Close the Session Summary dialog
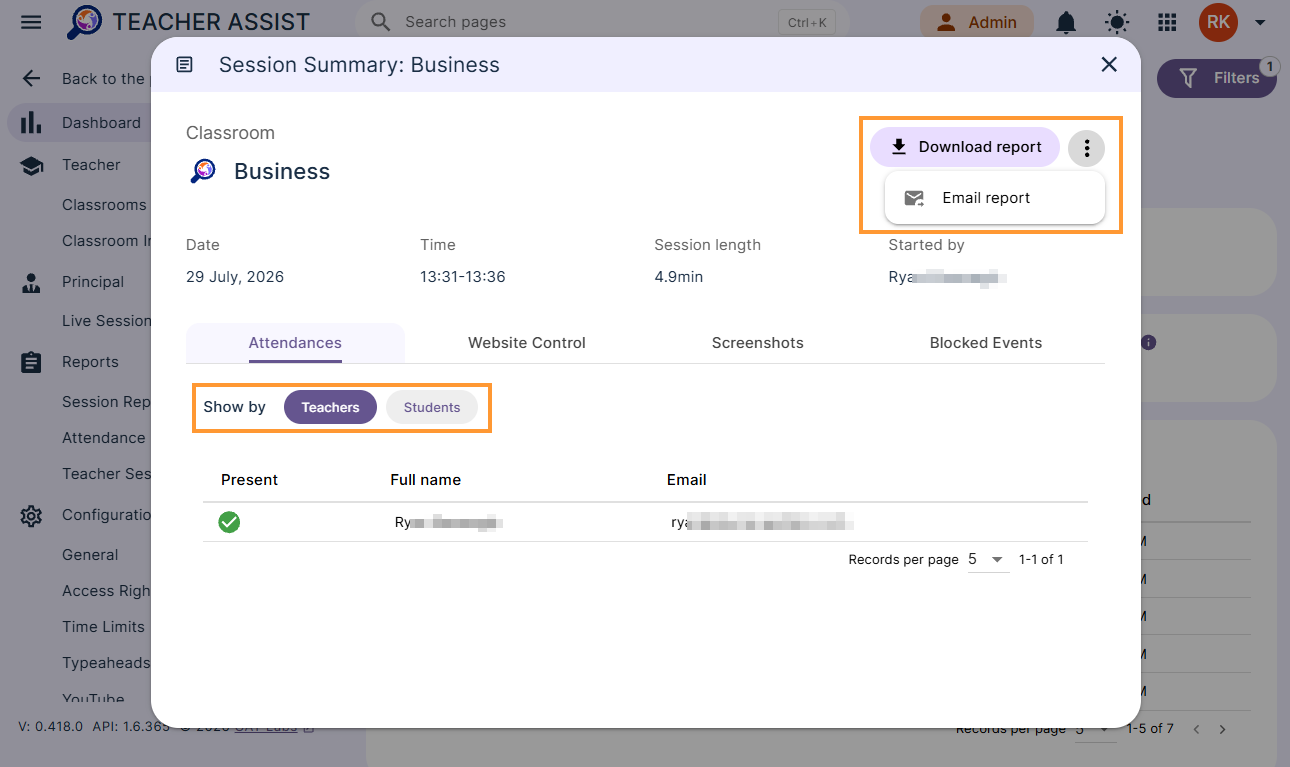The width and height of the screenshot is (1290, 767). (1109, 65)
